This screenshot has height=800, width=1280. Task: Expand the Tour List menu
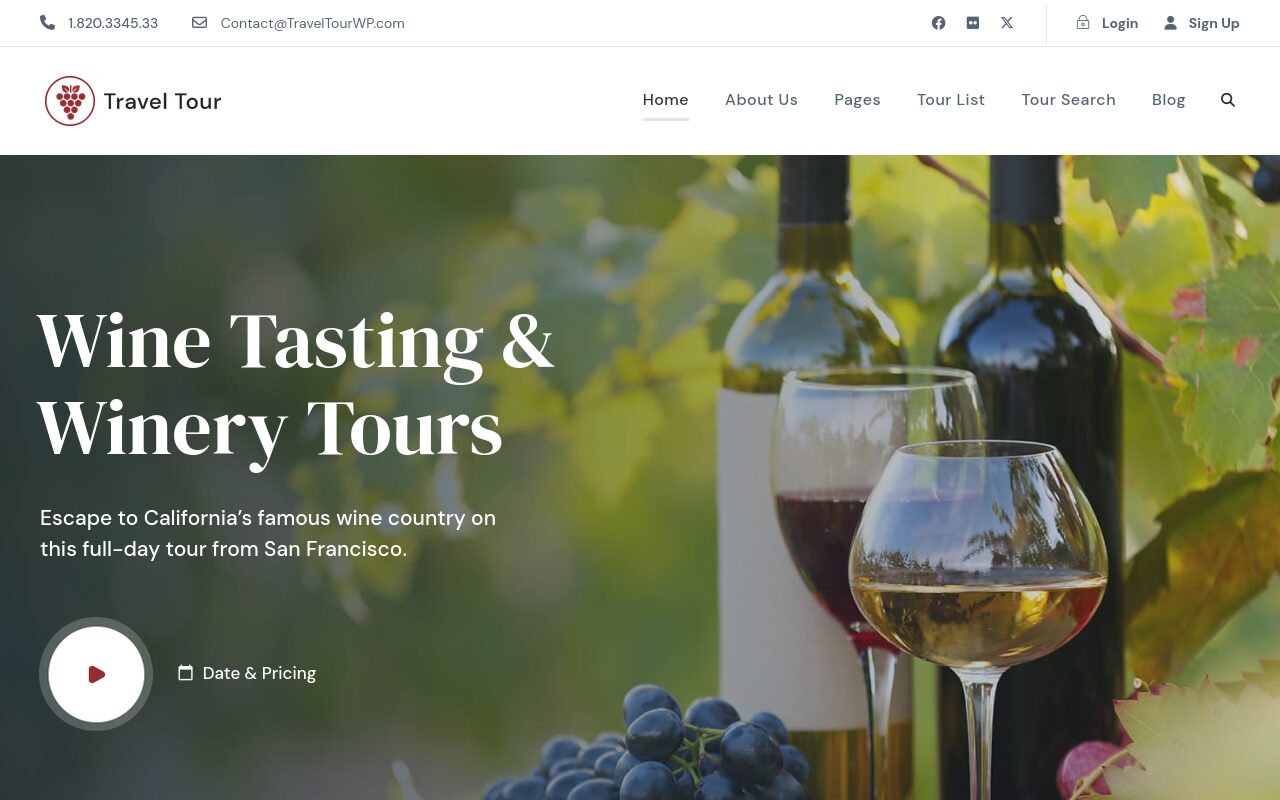click(951, 100)
